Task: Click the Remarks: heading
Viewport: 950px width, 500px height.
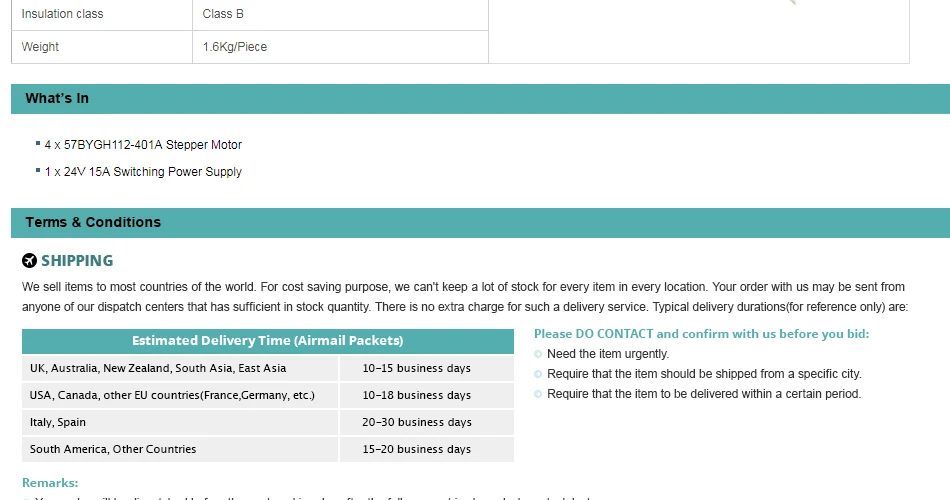Action: pos(50,483)
